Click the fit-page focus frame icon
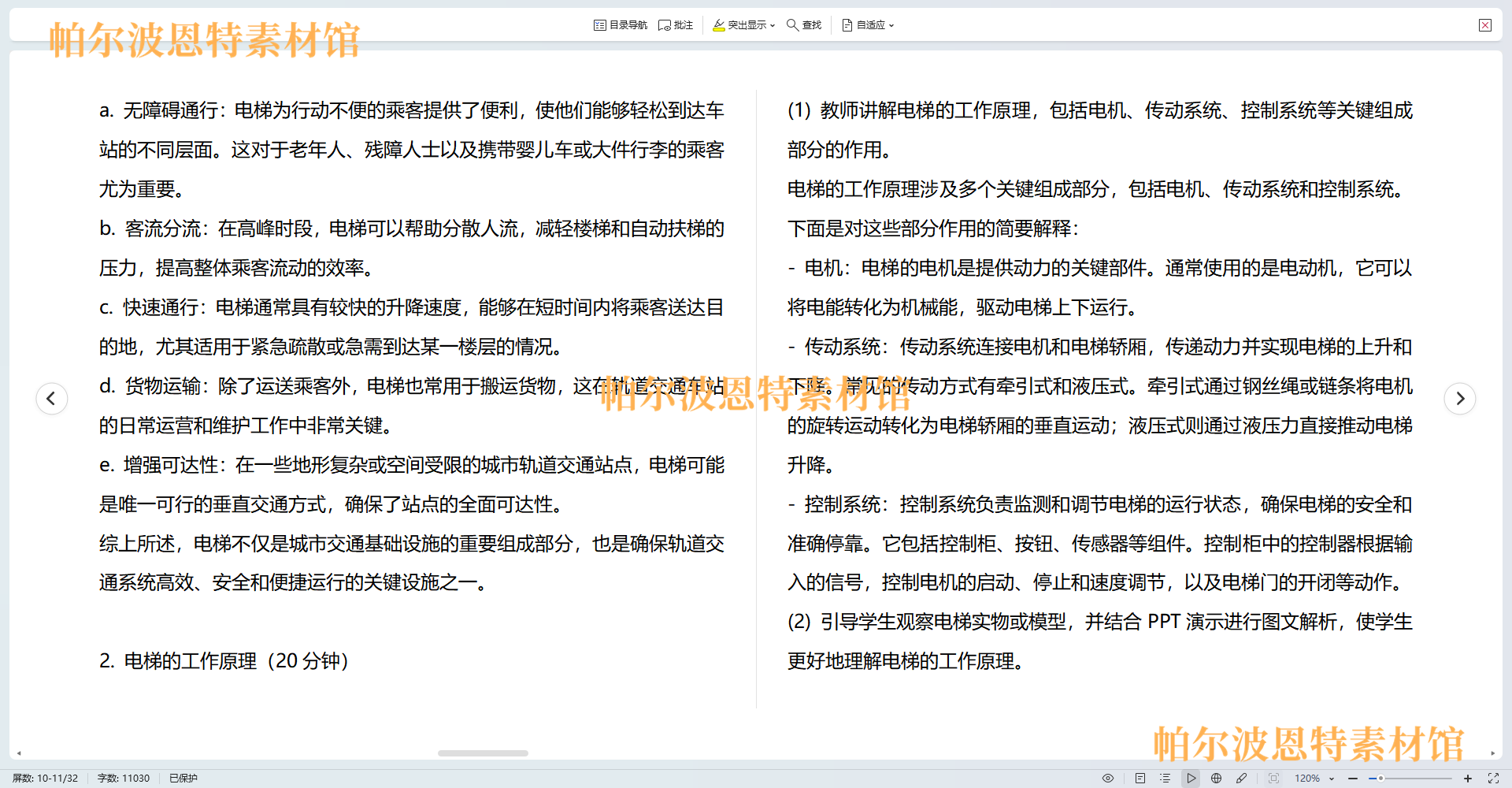 1273,778
